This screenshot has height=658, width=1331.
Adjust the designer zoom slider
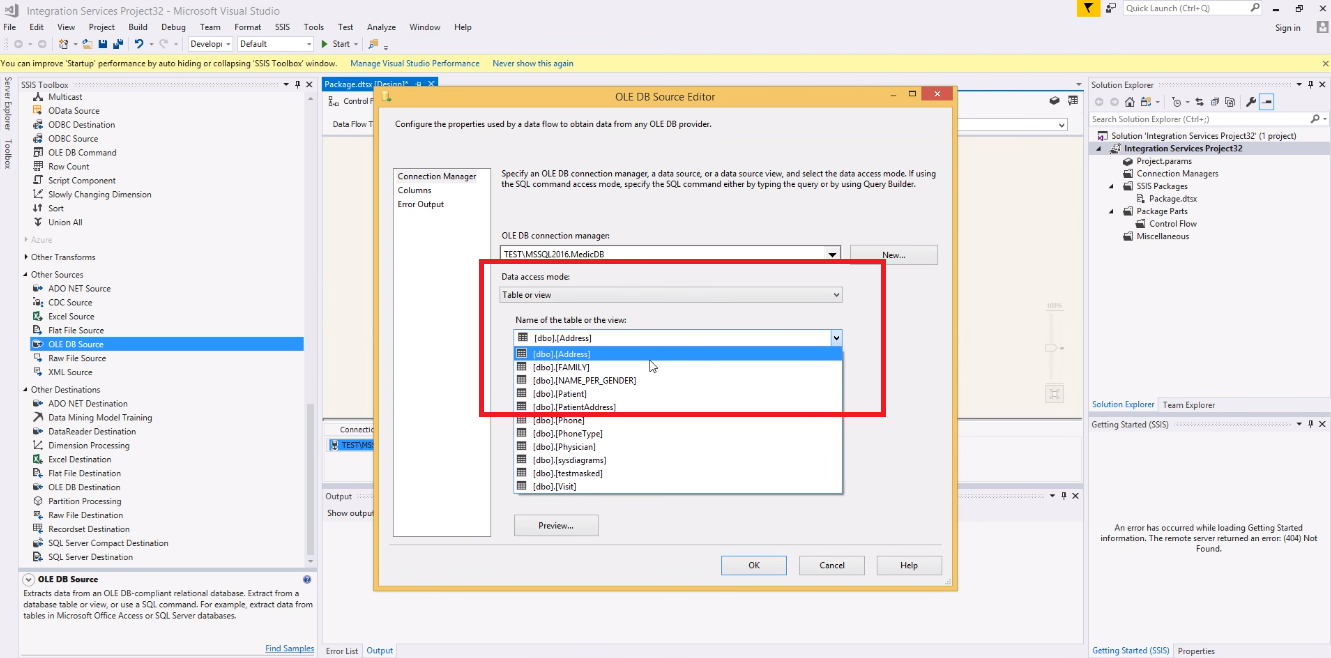[1052, 348]
